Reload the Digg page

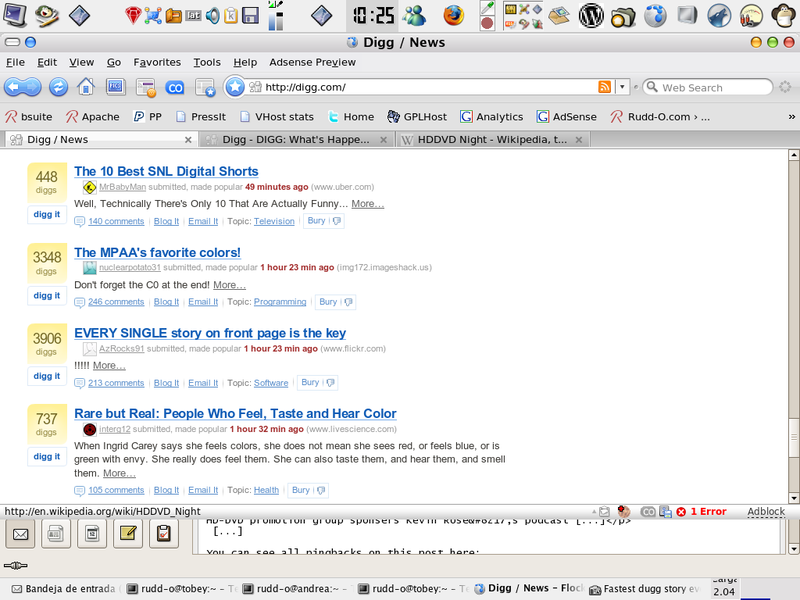click(x=58, y=87)
